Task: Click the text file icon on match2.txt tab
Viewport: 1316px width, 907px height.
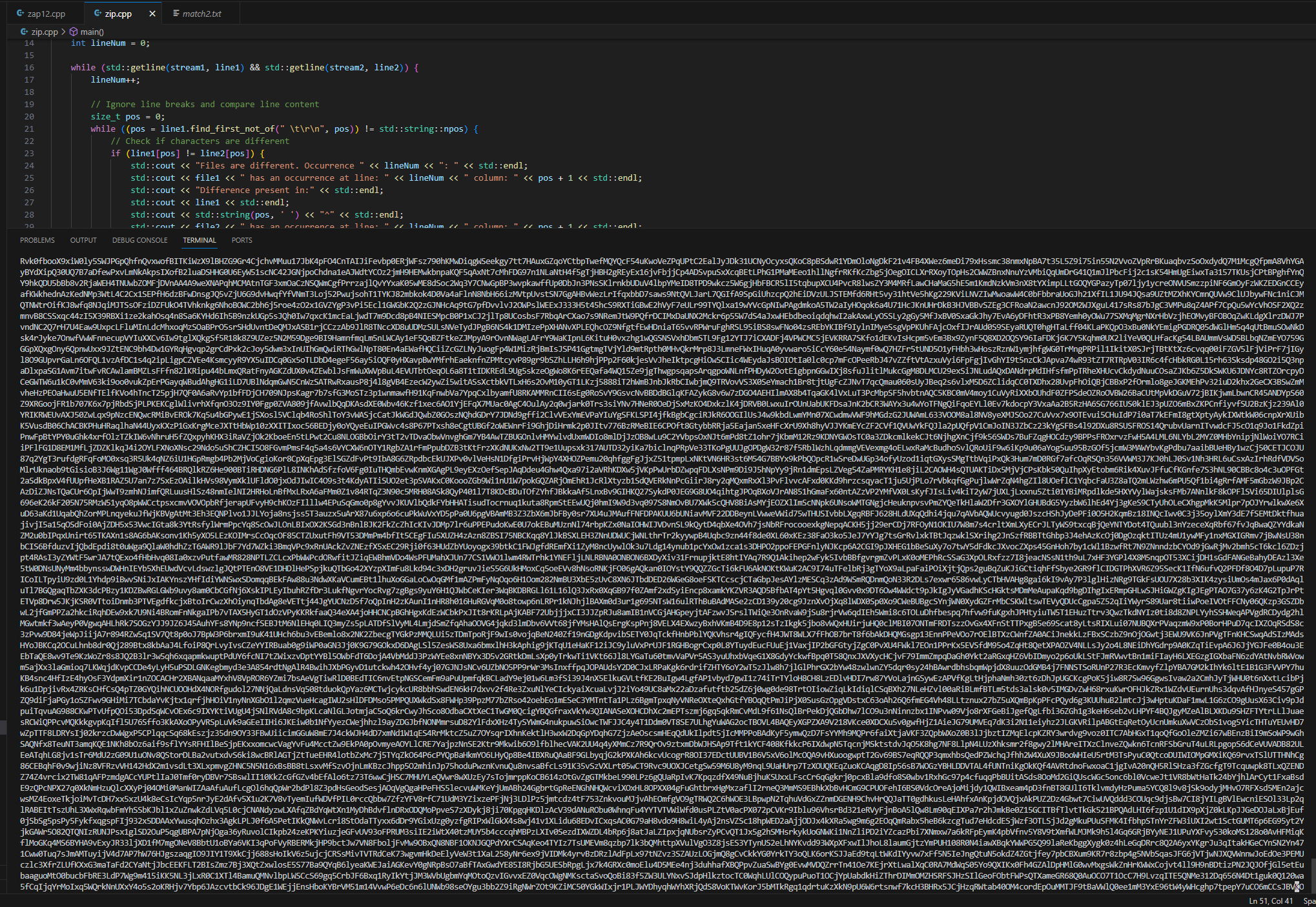Action: [x=174, y=13]
